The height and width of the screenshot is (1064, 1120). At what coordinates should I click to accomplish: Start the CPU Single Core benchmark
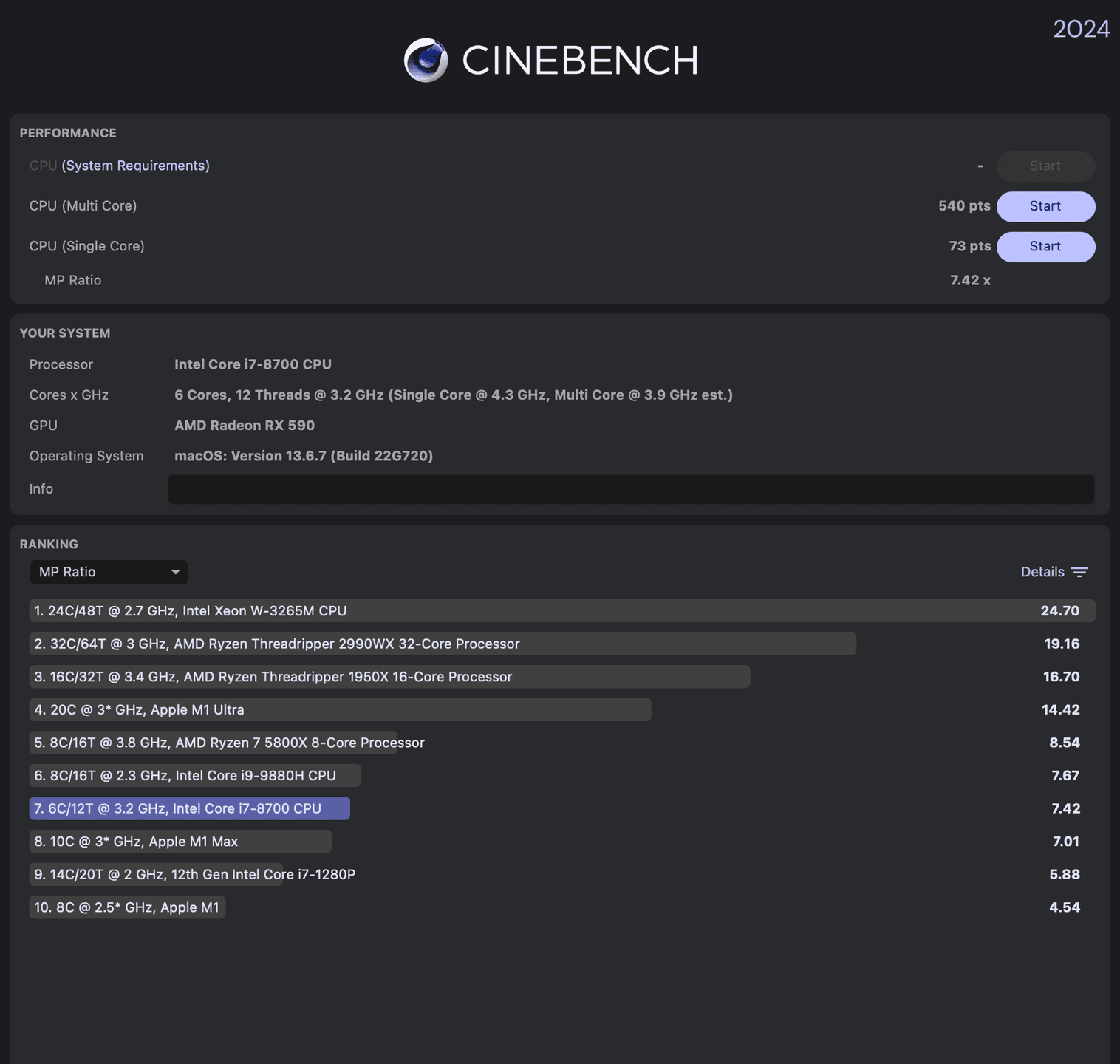[x=1045, y=247]
